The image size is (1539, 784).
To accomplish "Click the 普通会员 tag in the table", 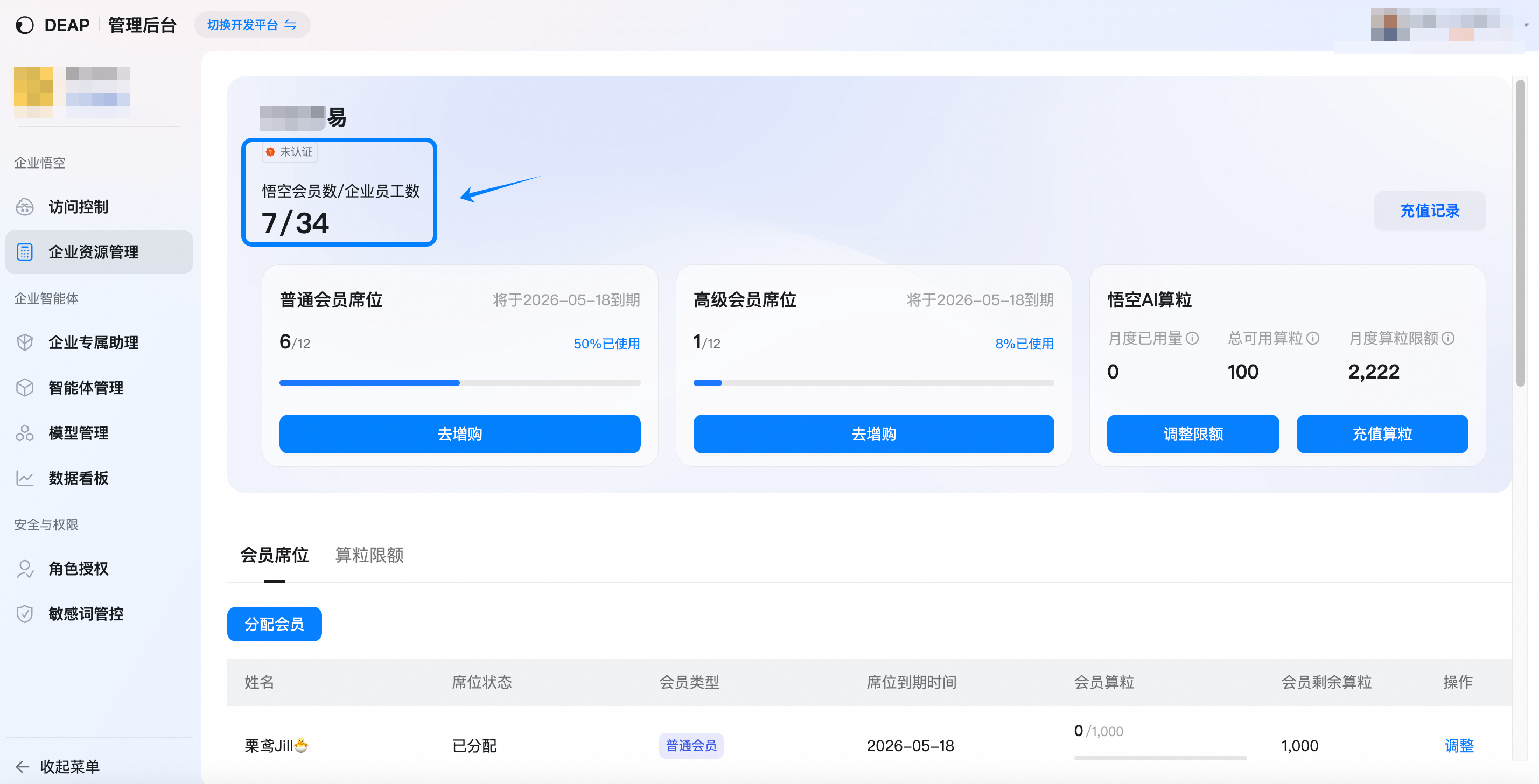I will tap(691, 746).
